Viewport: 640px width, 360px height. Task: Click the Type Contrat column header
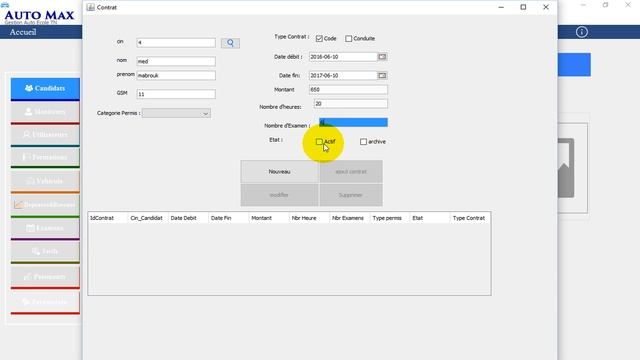tap(471, 218)
